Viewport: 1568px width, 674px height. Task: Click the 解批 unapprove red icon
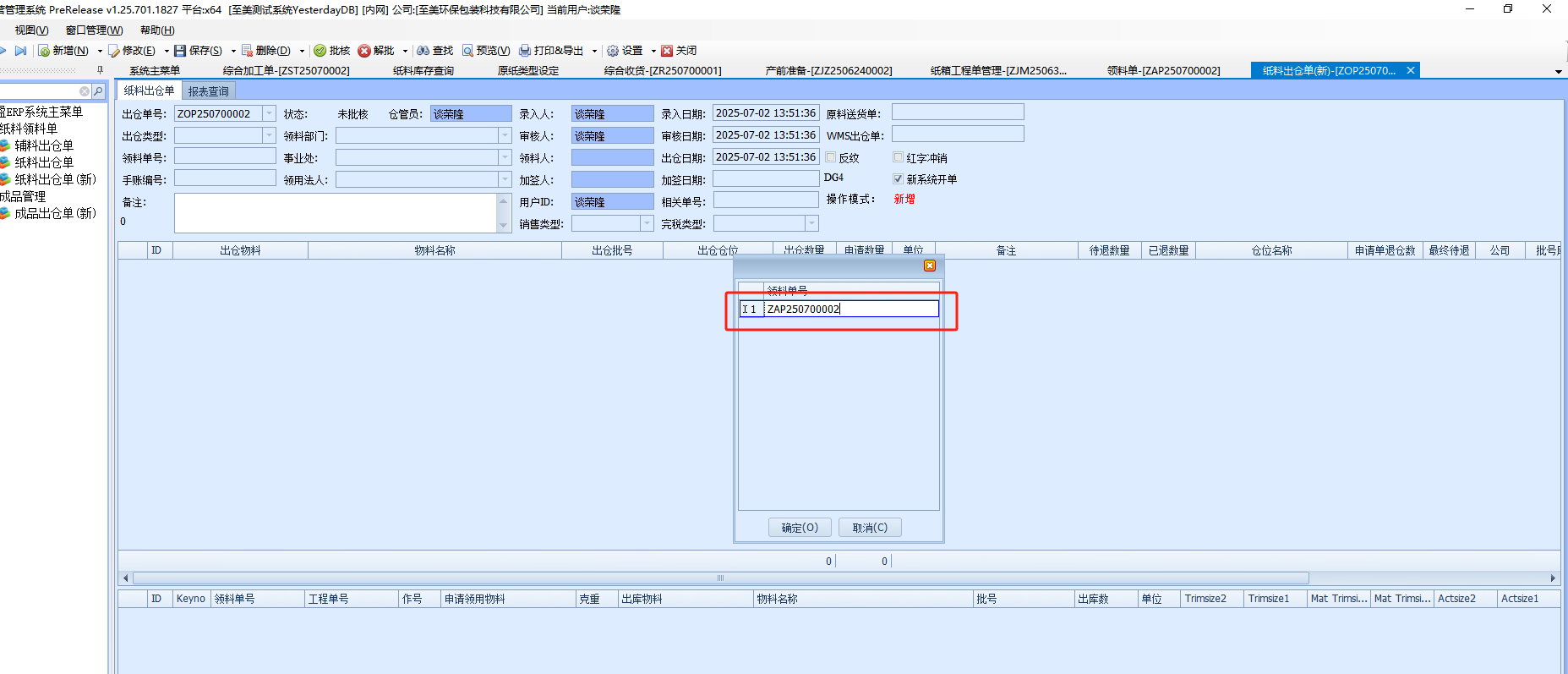364,51
